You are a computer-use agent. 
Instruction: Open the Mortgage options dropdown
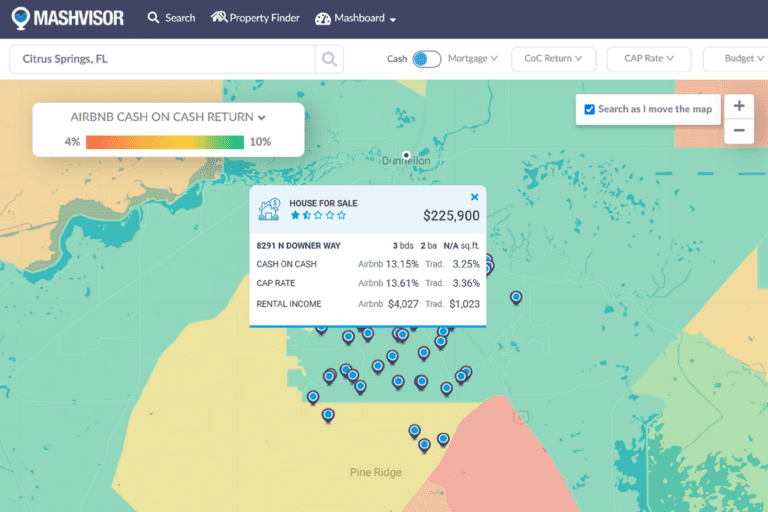(473, 59)
